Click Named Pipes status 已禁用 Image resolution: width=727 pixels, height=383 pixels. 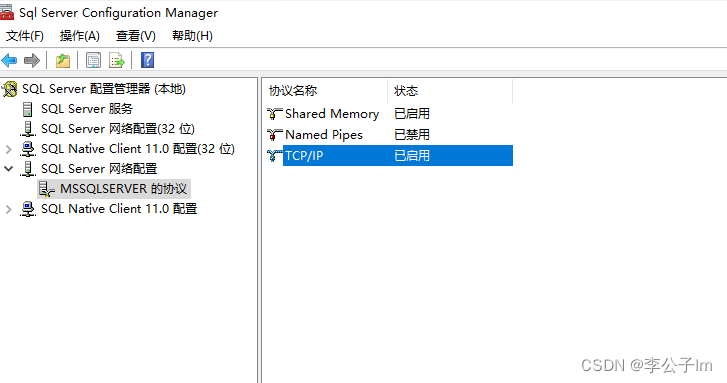click(x=412, y=134)
